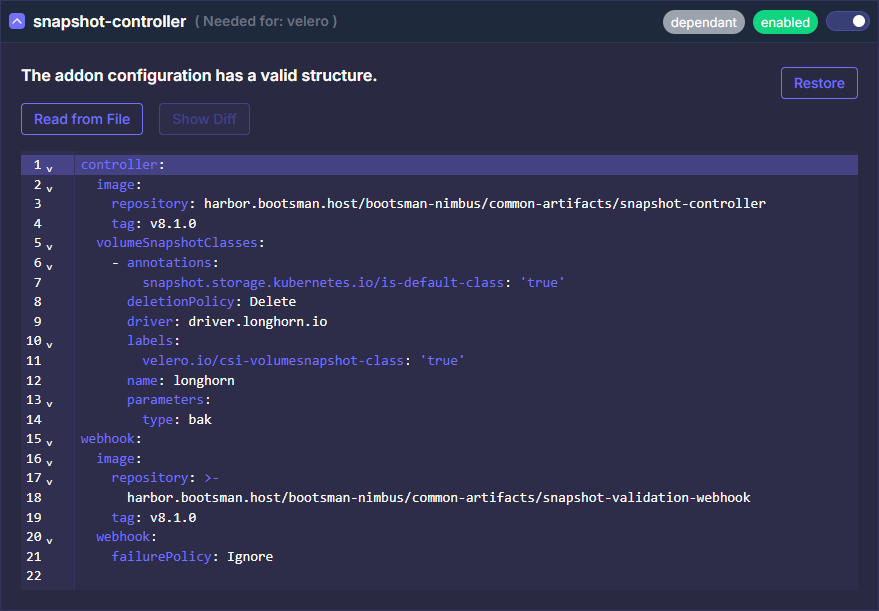Place cursor on failurePolicy Ignore line
879x611 pixels.
coord(249,556)
